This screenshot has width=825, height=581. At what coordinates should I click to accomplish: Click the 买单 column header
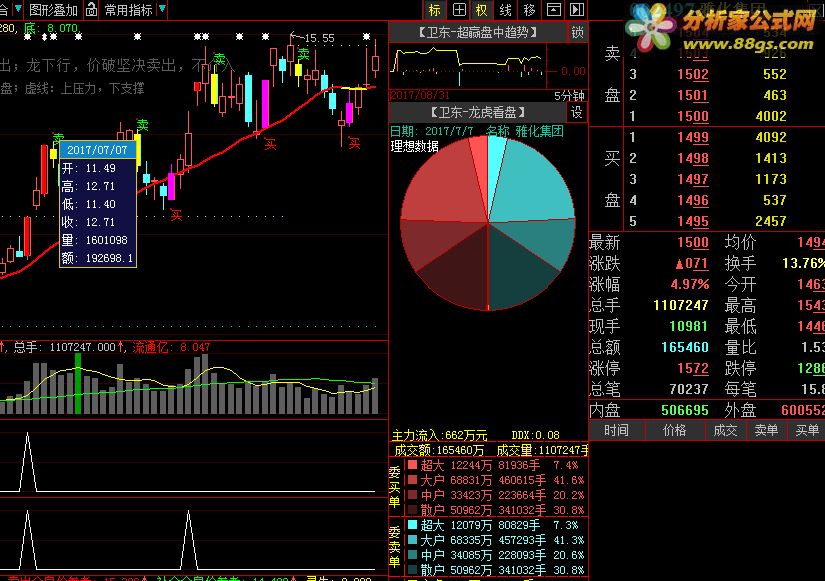tap(807, 430)
